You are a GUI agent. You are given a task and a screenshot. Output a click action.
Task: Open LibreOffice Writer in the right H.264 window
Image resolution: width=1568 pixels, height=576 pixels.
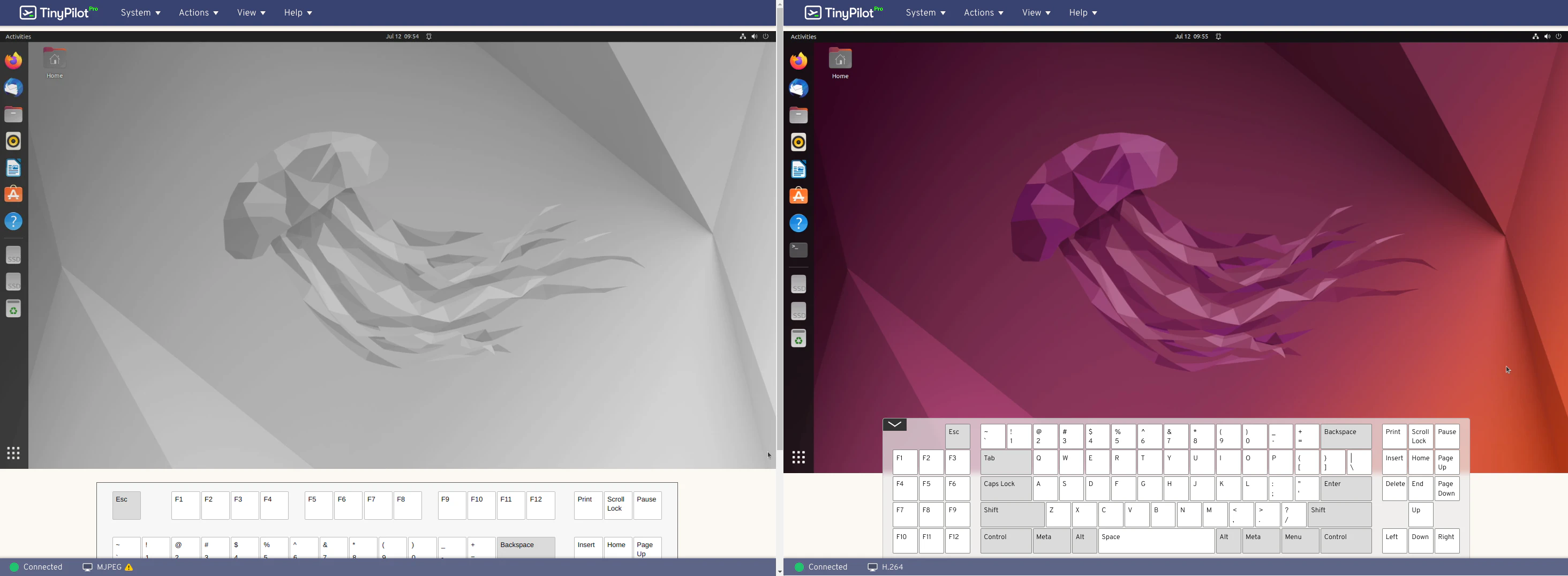[798, 169]
